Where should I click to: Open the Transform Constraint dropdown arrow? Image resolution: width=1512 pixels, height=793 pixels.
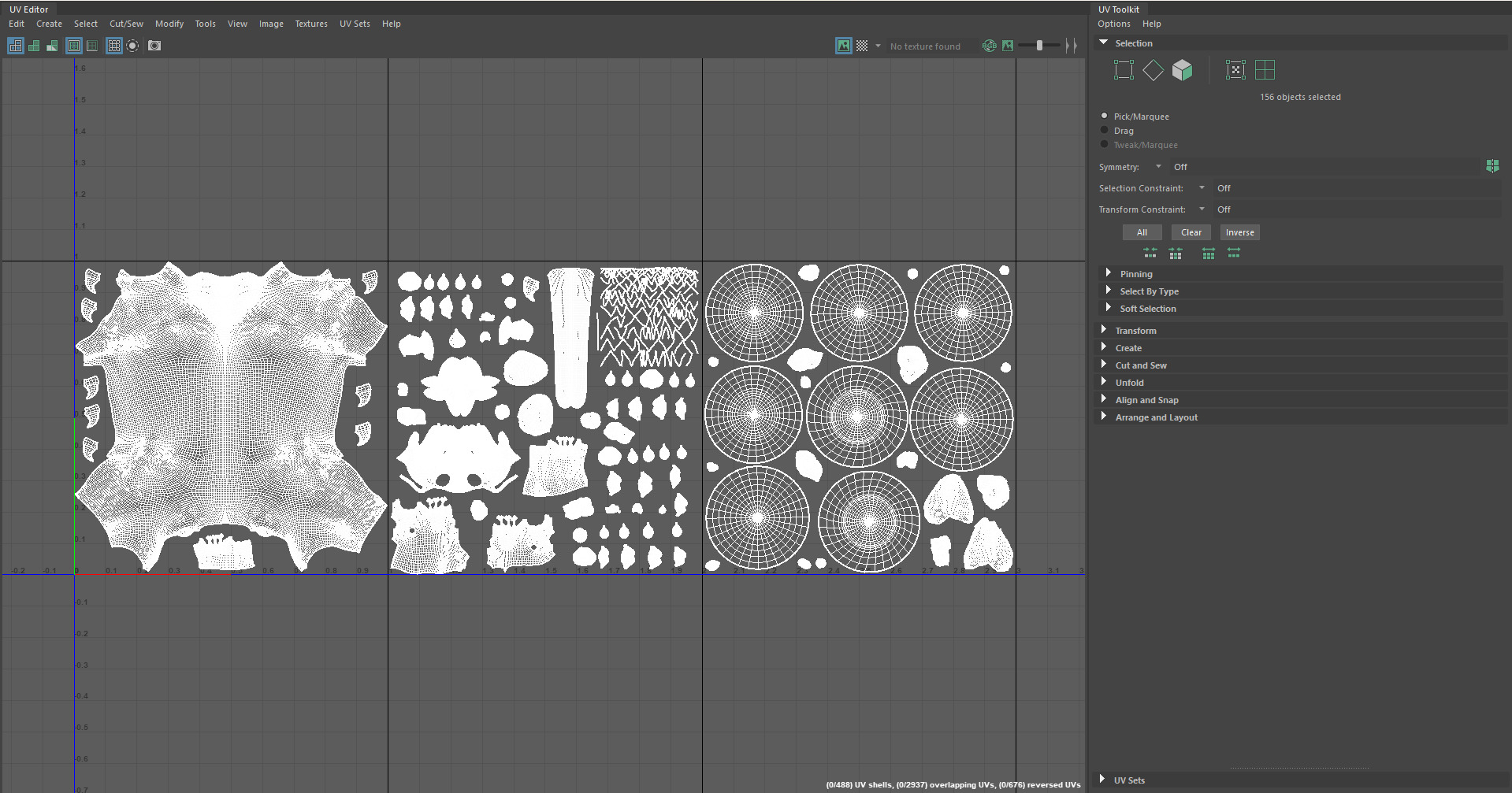1202,209
